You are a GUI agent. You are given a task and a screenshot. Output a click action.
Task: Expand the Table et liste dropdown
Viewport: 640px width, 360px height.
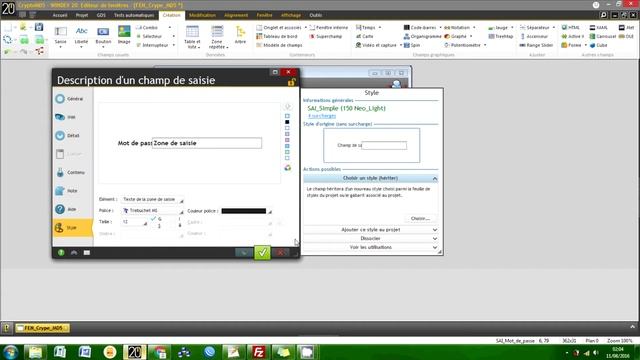(x=192, y=44)
